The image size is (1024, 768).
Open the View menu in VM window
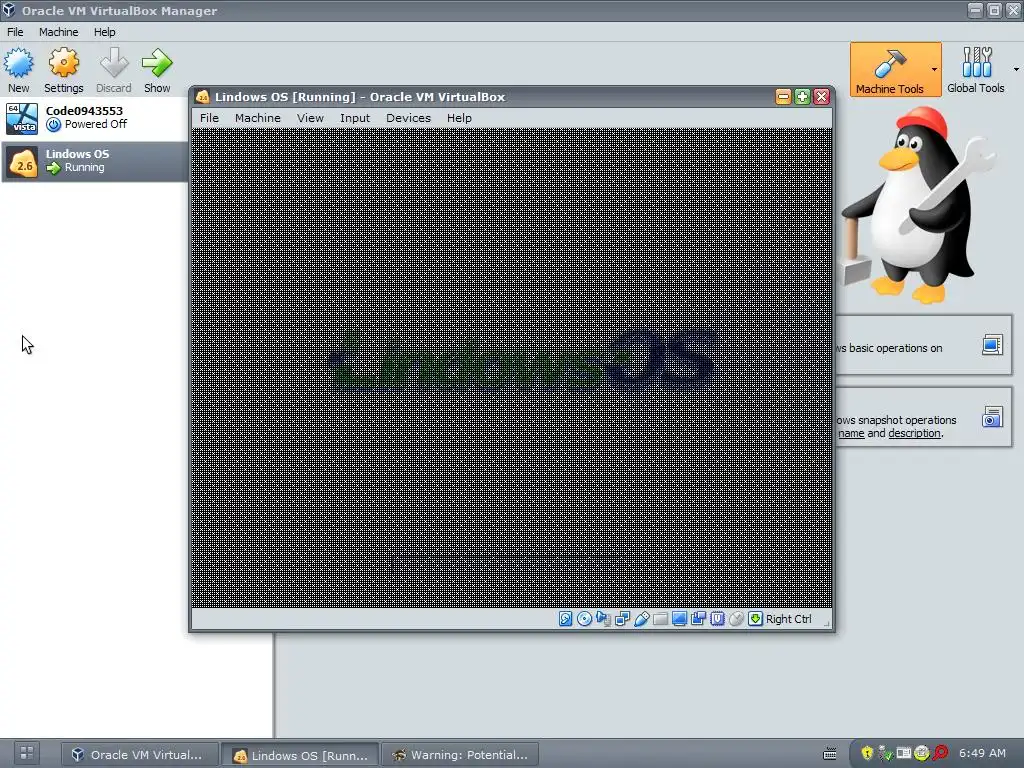(x=310, y=118)
